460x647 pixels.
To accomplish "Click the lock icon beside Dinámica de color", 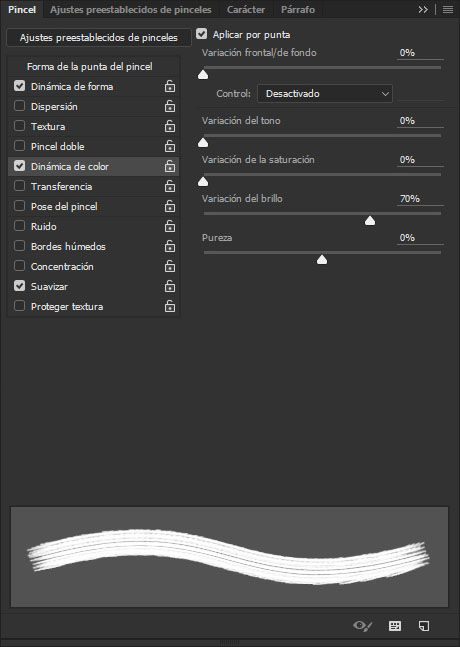I will point(170,166).
